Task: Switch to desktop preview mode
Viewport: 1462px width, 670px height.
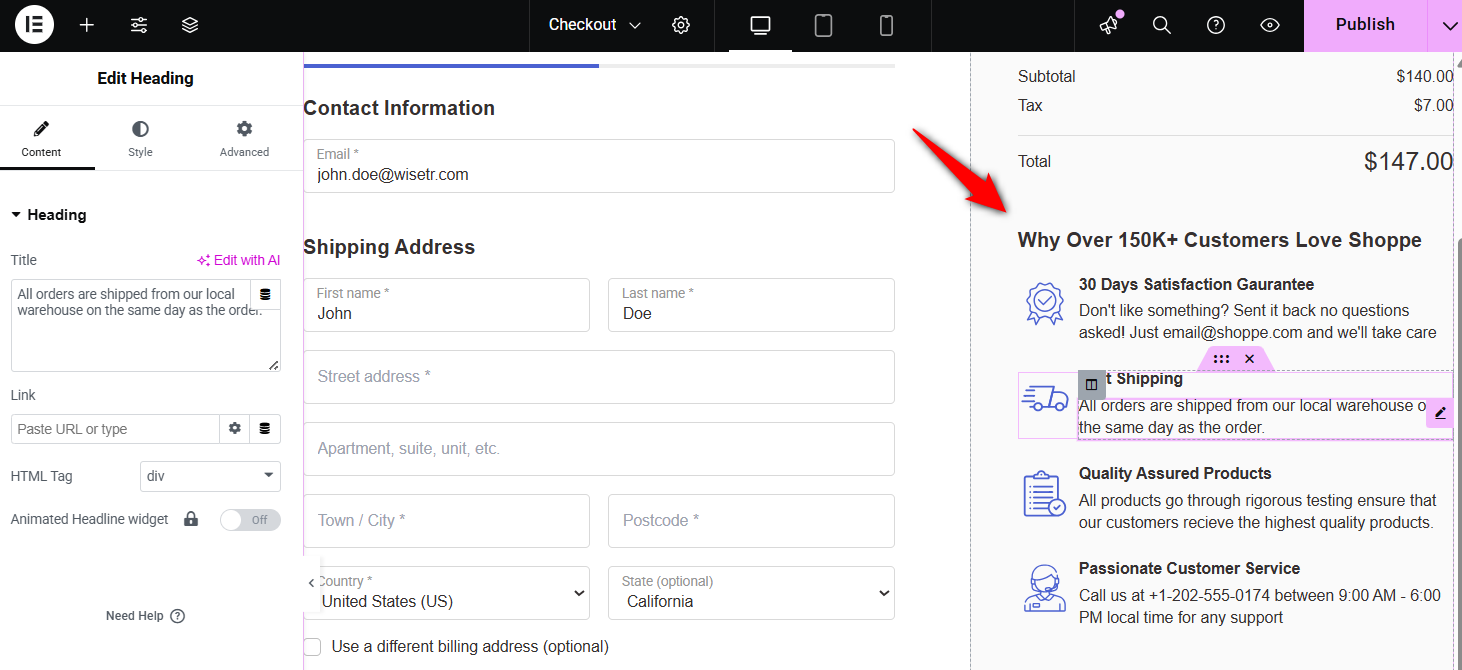Action: point(760,25)
